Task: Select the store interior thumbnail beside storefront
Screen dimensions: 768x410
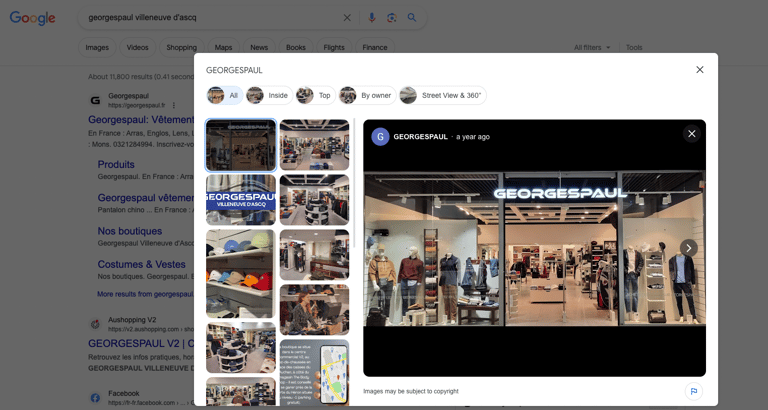Action: click(x=314, y=145)
